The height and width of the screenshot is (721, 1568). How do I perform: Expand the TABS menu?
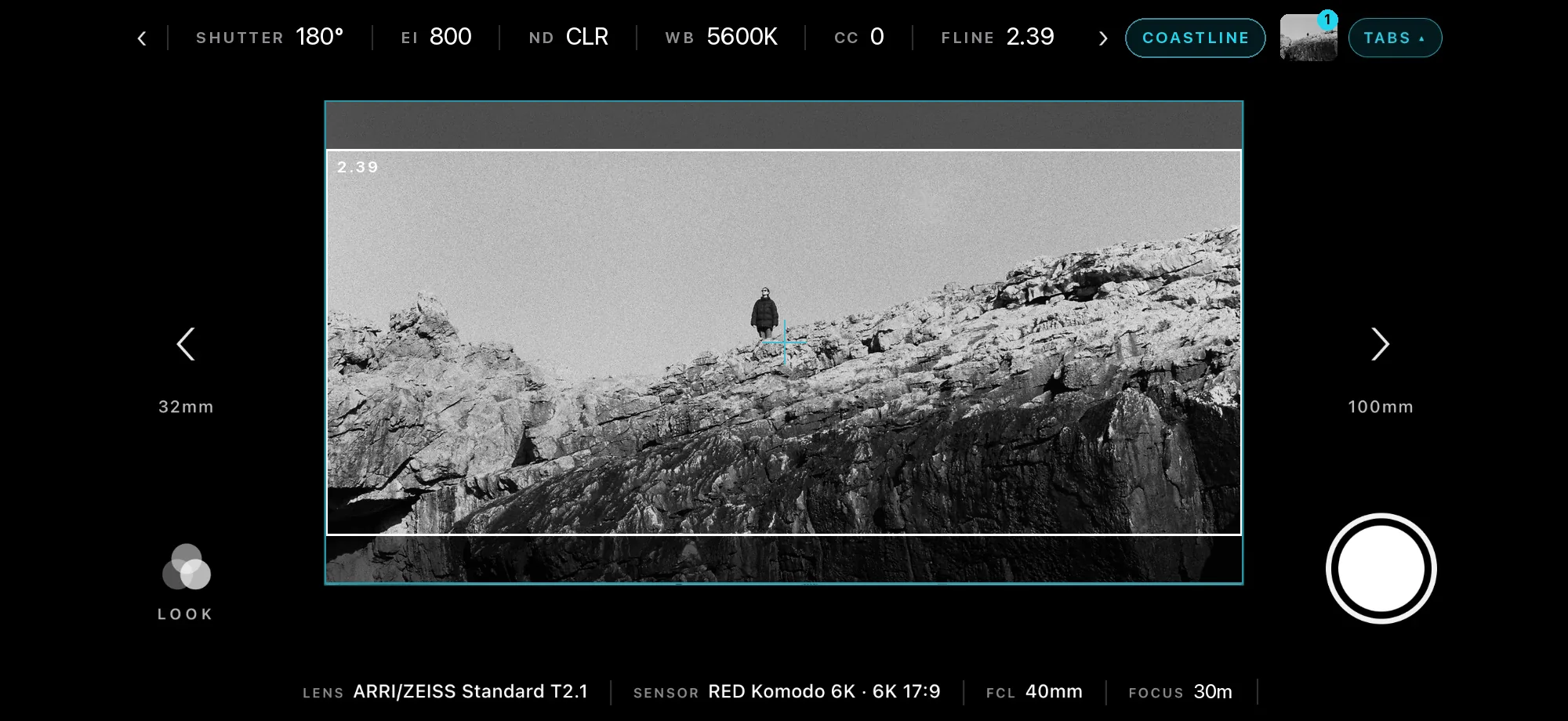coord(1395,38)
